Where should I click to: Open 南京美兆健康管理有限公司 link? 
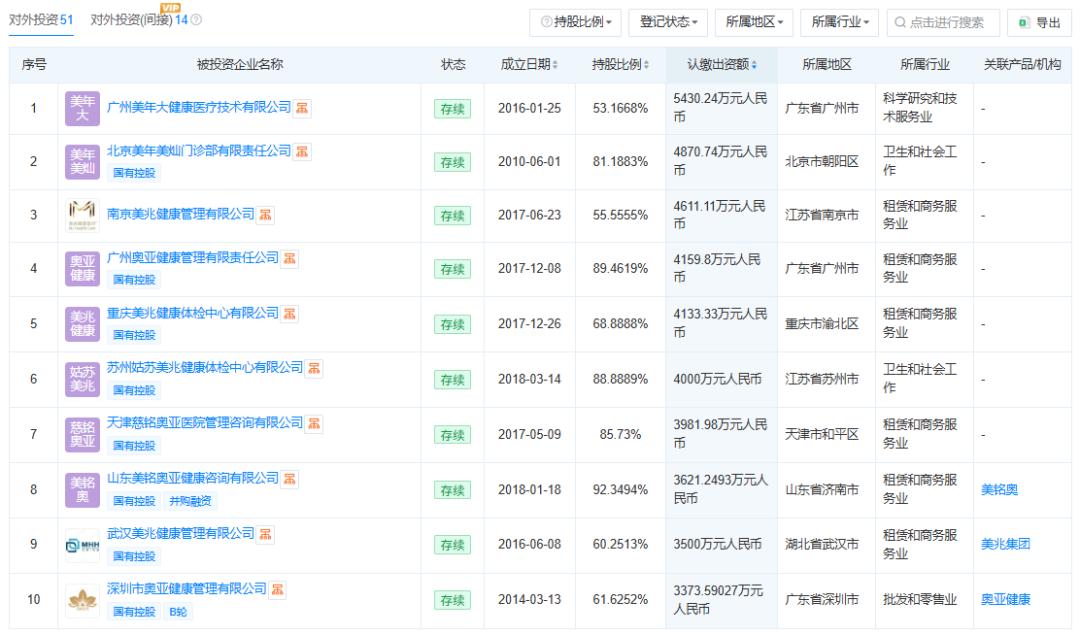tap(180, 215)
